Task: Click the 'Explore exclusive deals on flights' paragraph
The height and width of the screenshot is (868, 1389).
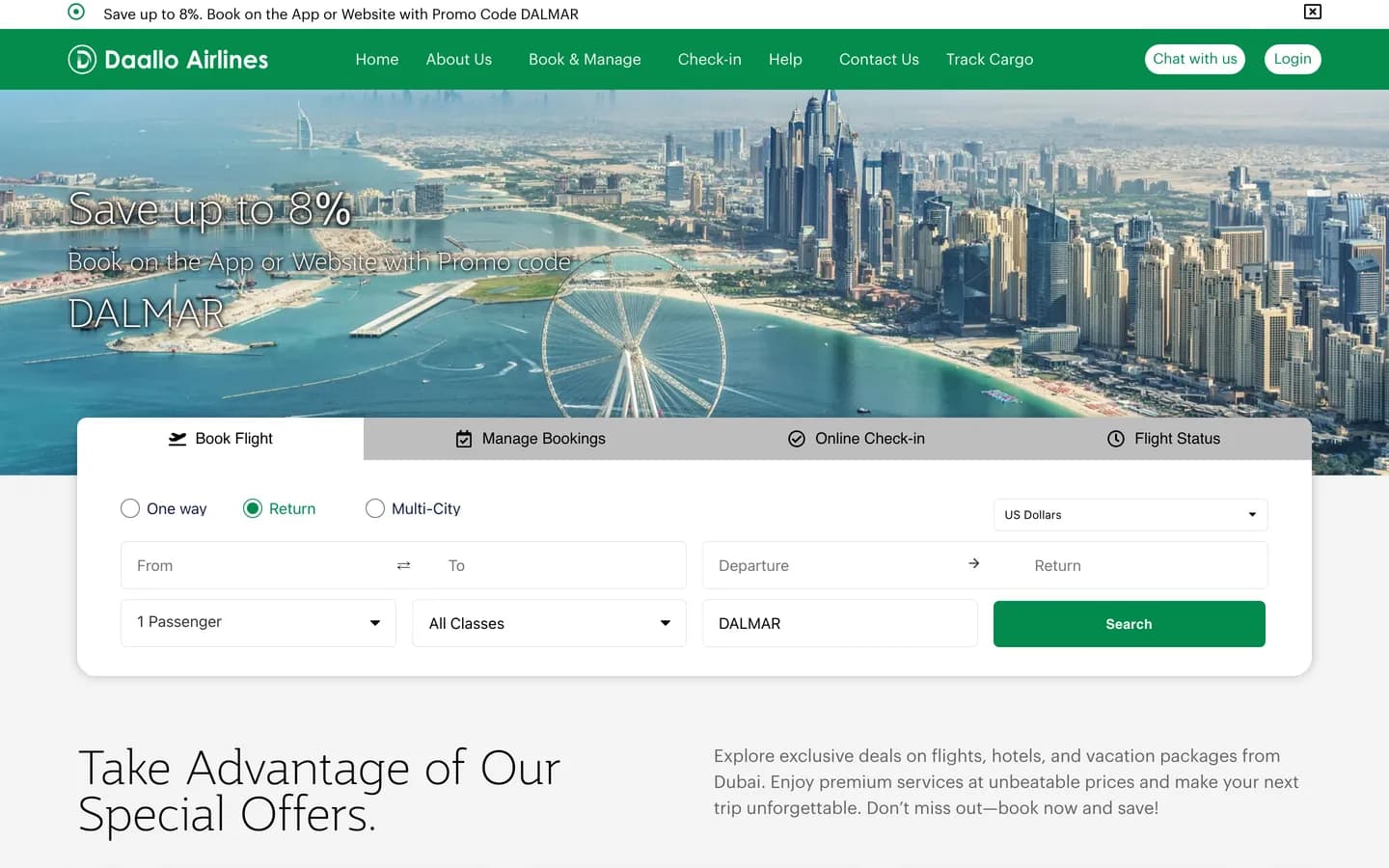Action: tap(1006, 782)
